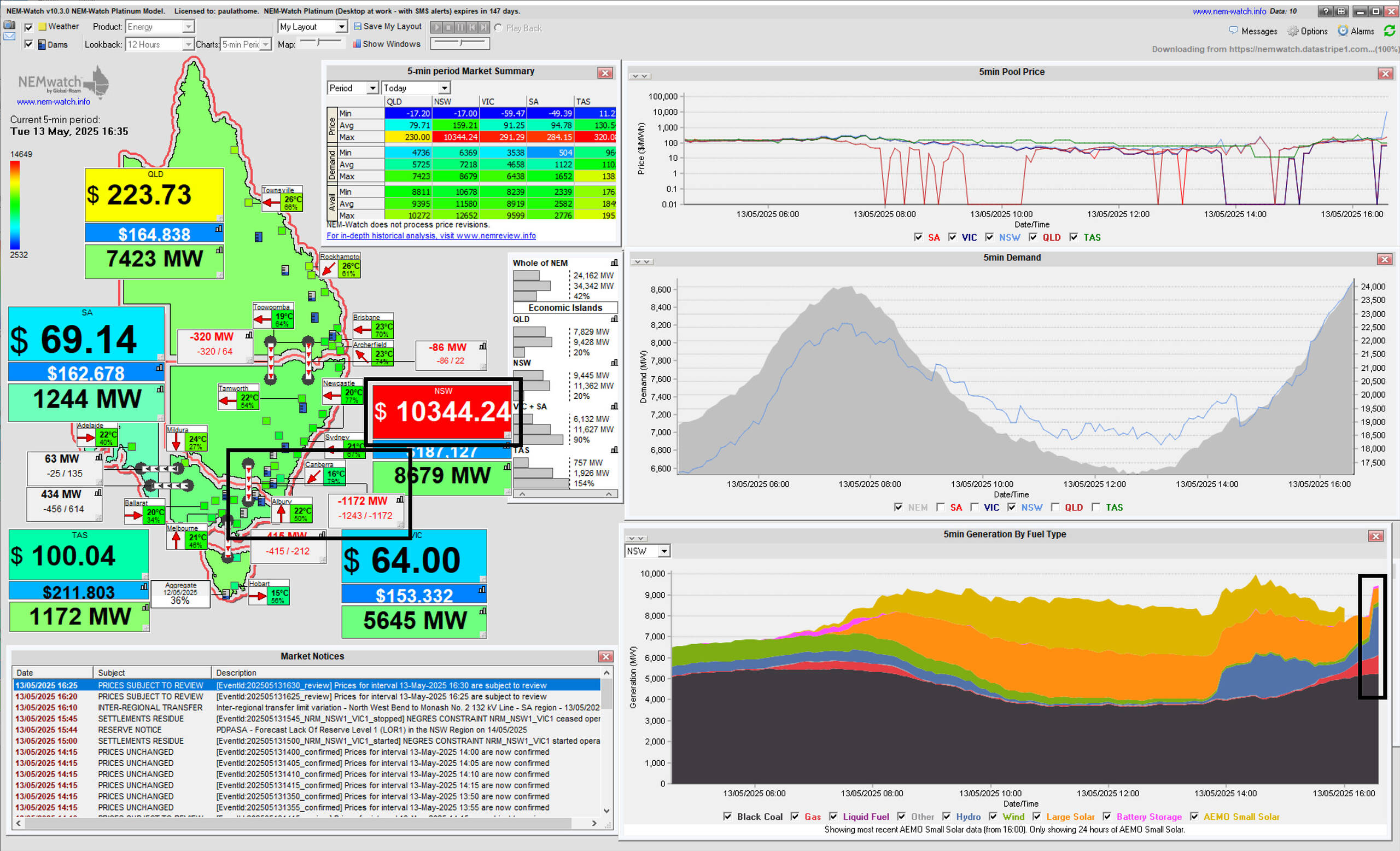This screenshot has width=1400, height=851.
Task: Click the Description column header in Market Notices
Action: pos(406,673)
